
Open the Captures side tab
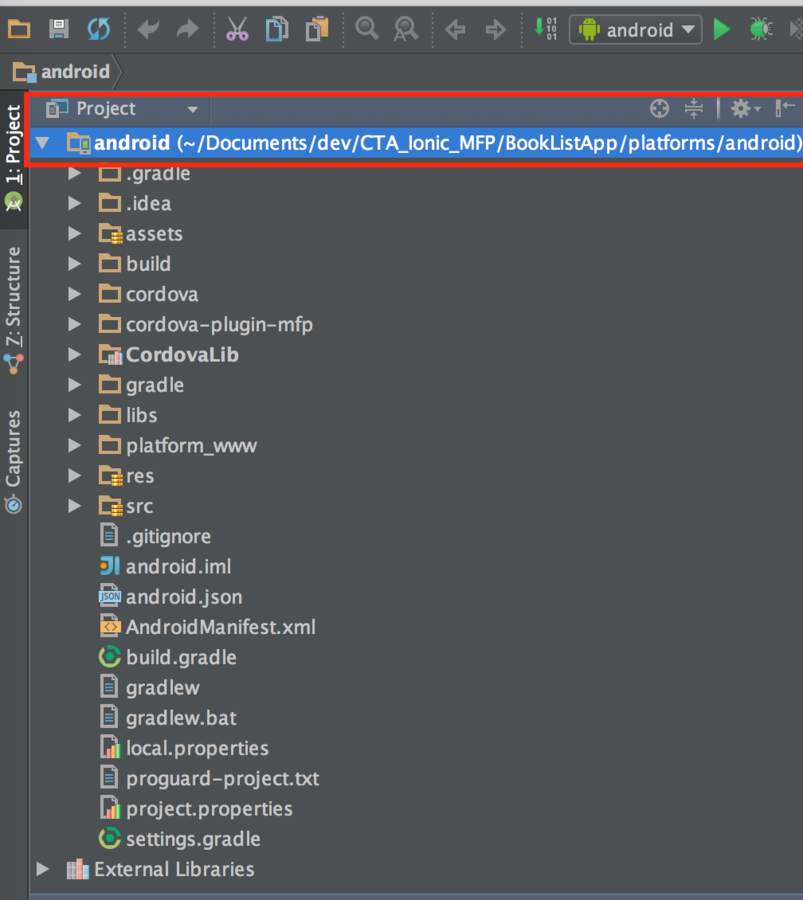13,461
